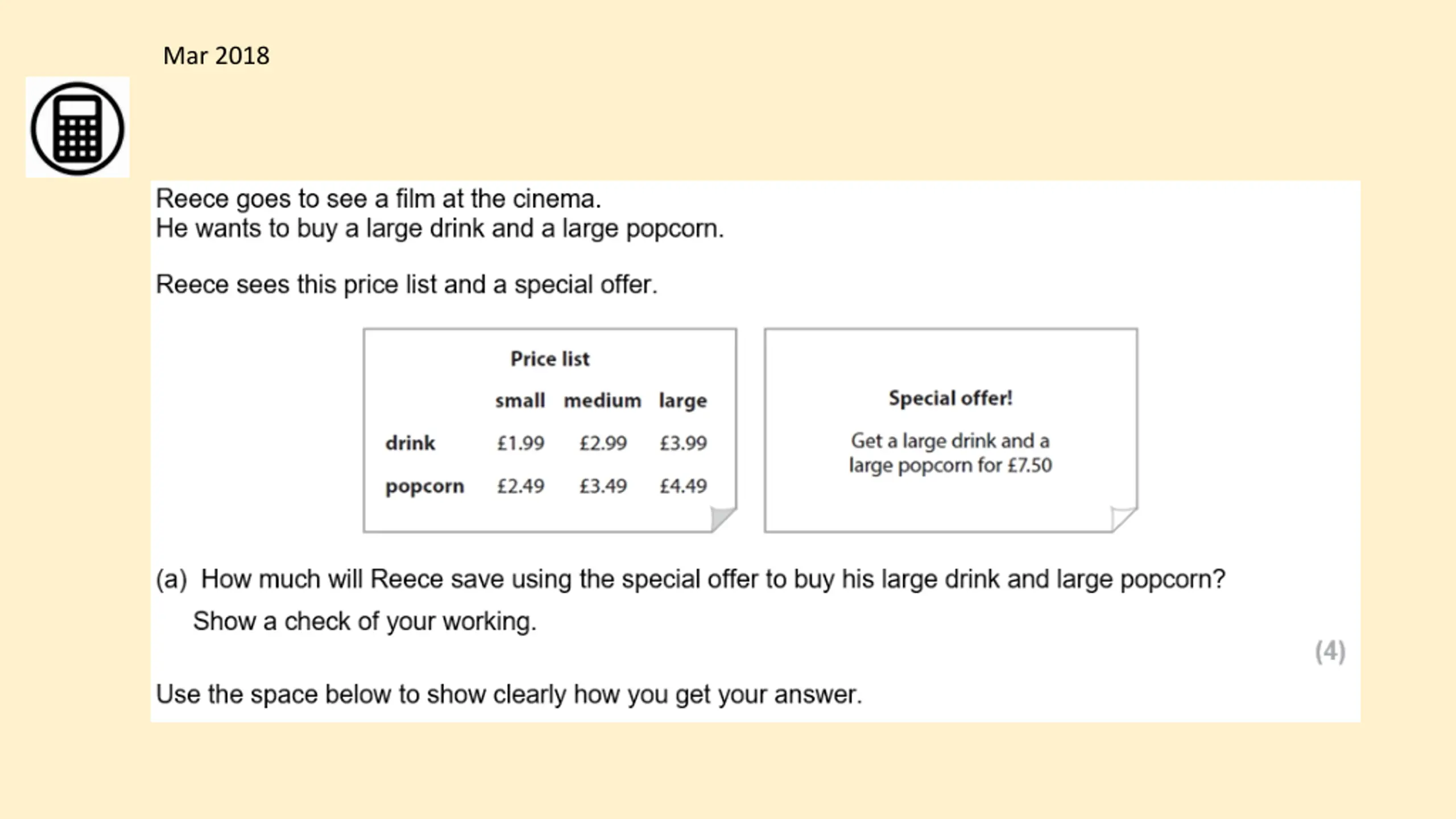Click the (4) marks indicator
1456x819 pixels.
click(1330, 651)
